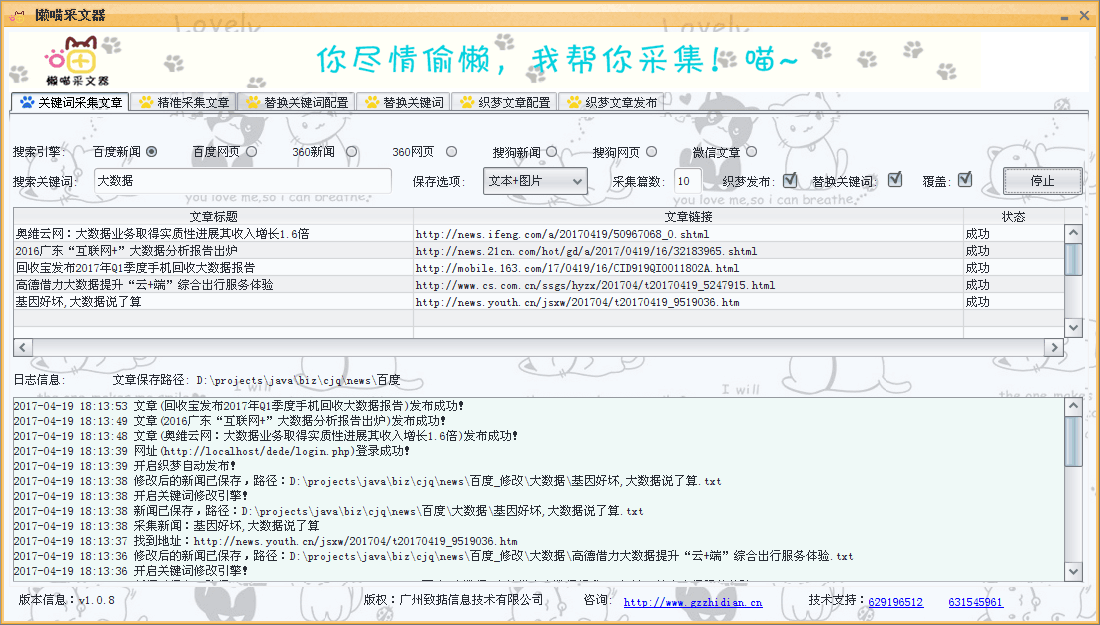Click the 文章链接 column header
This screenshot has width=1100, height=625.
click(688, 217)
